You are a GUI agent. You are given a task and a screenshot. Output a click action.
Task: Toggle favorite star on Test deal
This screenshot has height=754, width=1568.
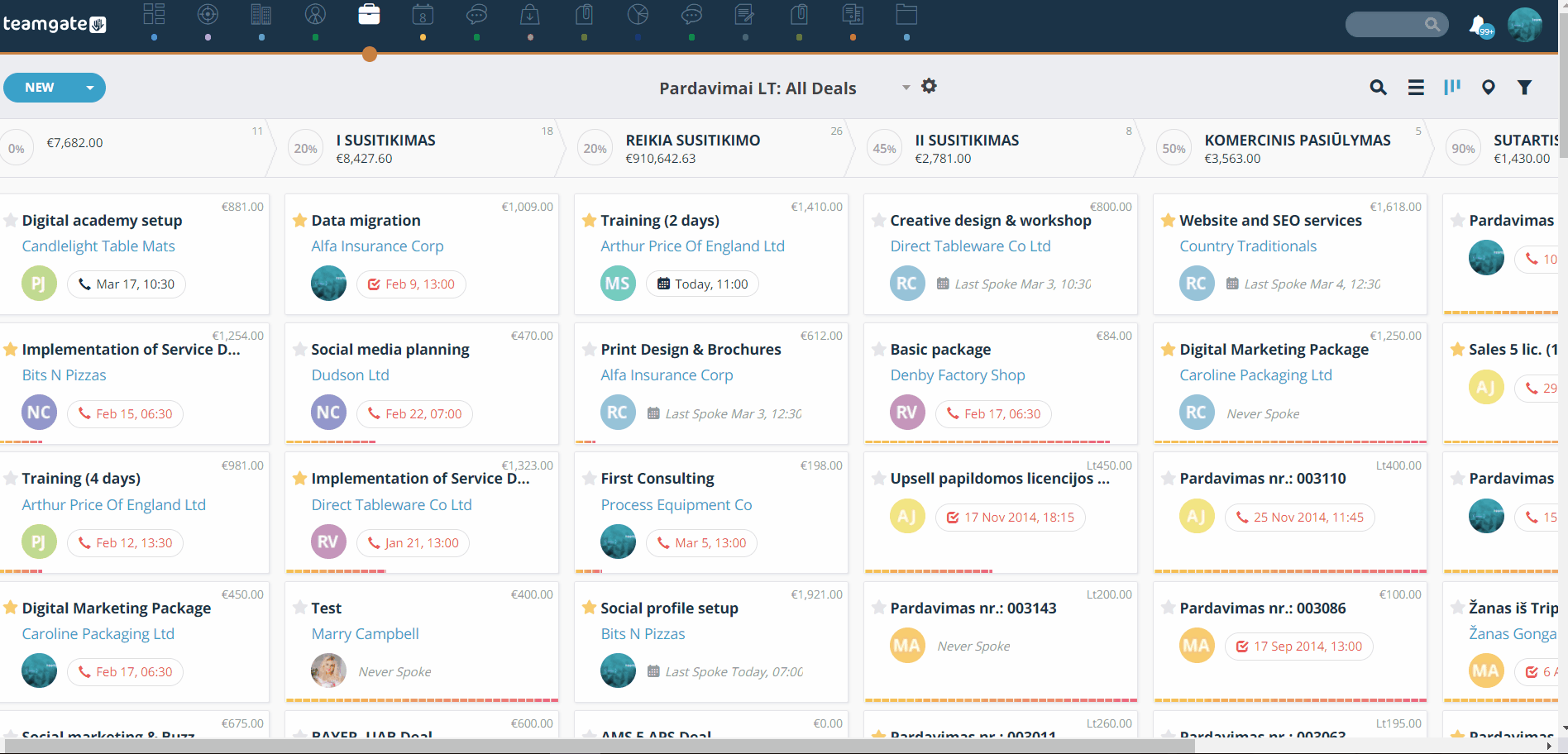pos(300,608)
